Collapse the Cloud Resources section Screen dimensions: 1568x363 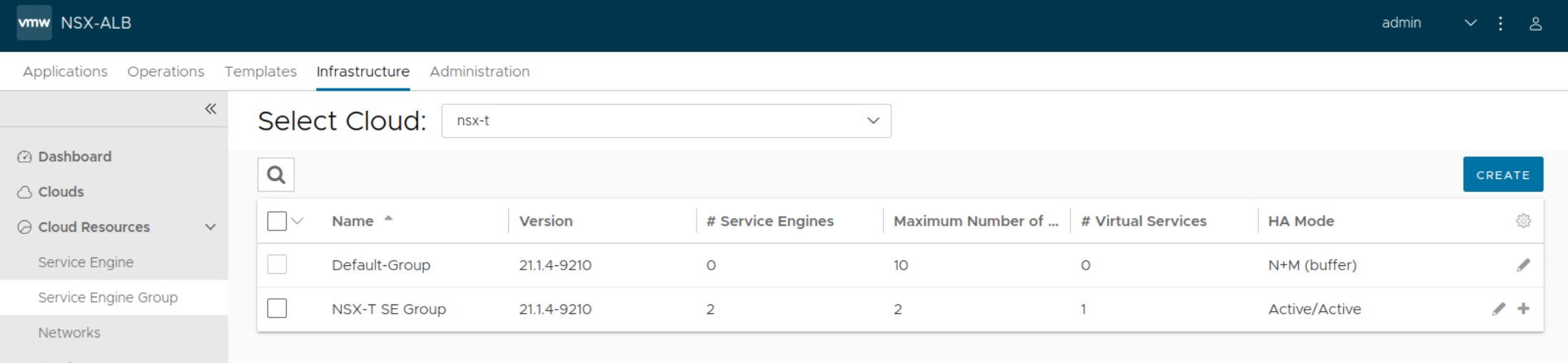pos(211,227)
